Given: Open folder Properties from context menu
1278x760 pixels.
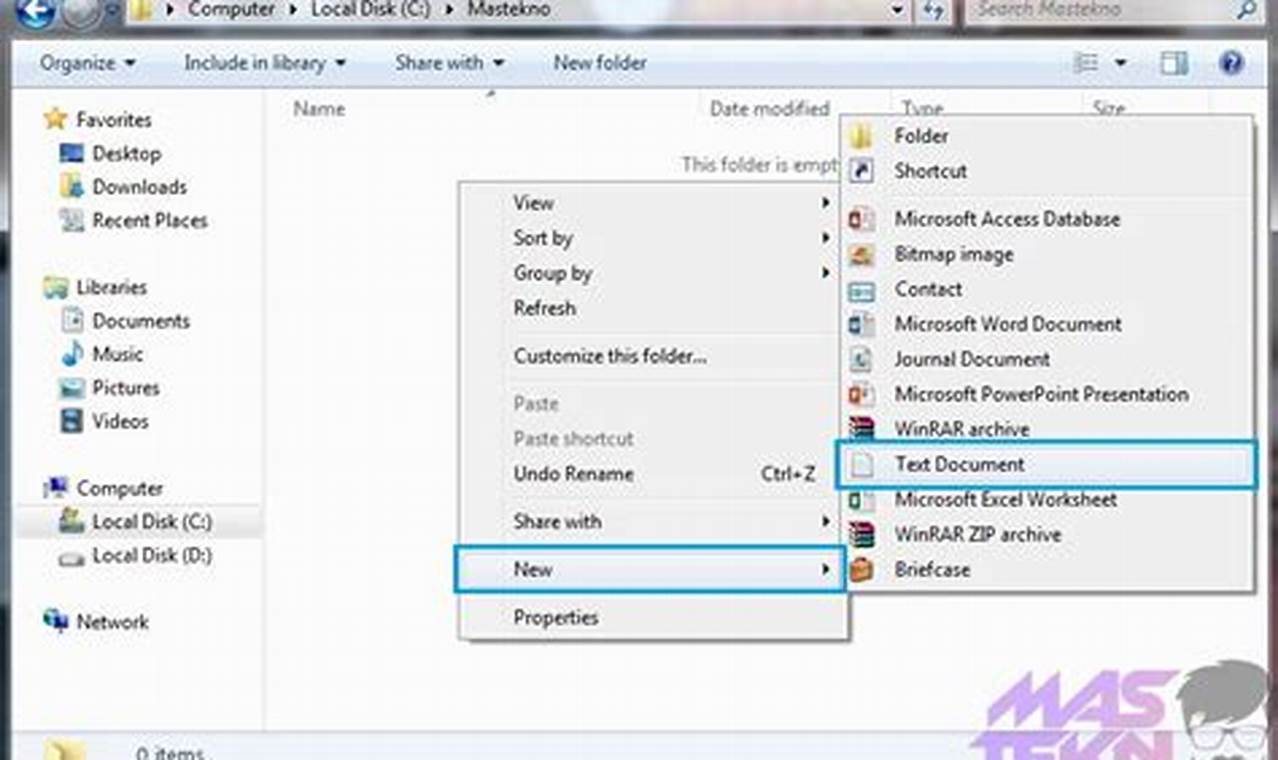Looking at the screenshot, I should tap(557, 617).
